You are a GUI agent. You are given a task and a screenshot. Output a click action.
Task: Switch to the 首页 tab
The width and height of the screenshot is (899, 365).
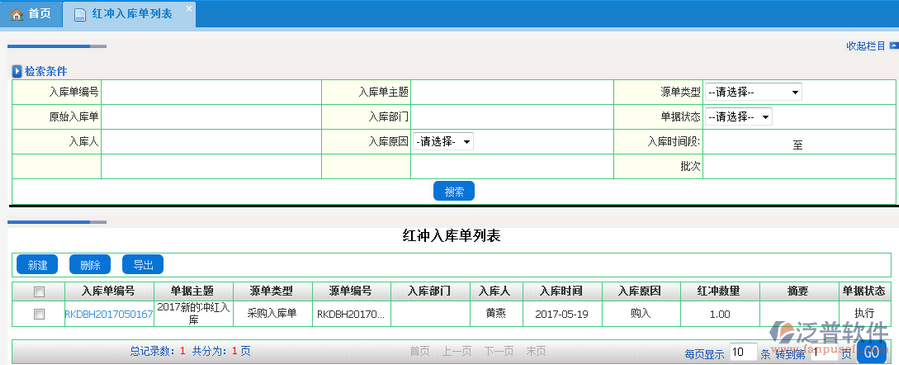31,14
